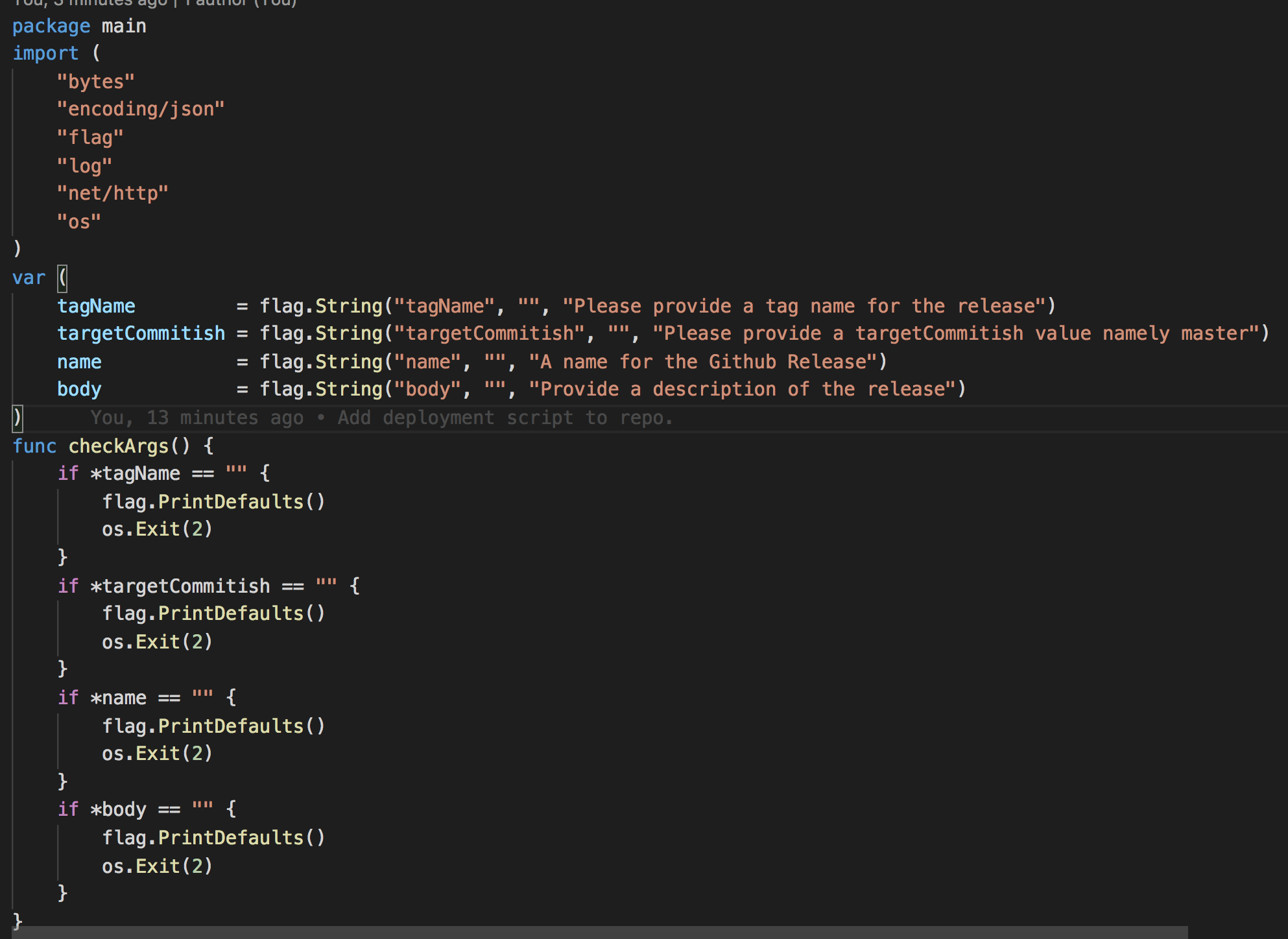Image resolution: width=1288 pixels, height=939 pixels.
Task: Click the highlighted closing parenthesis of var block
Action: (18, 418)
